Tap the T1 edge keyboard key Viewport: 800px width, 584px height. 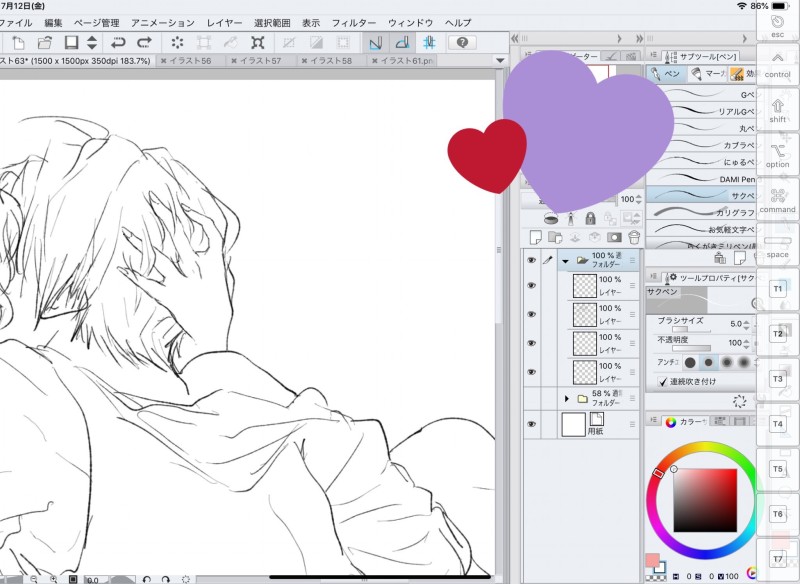pyautogui.click(x=777, y=289)
